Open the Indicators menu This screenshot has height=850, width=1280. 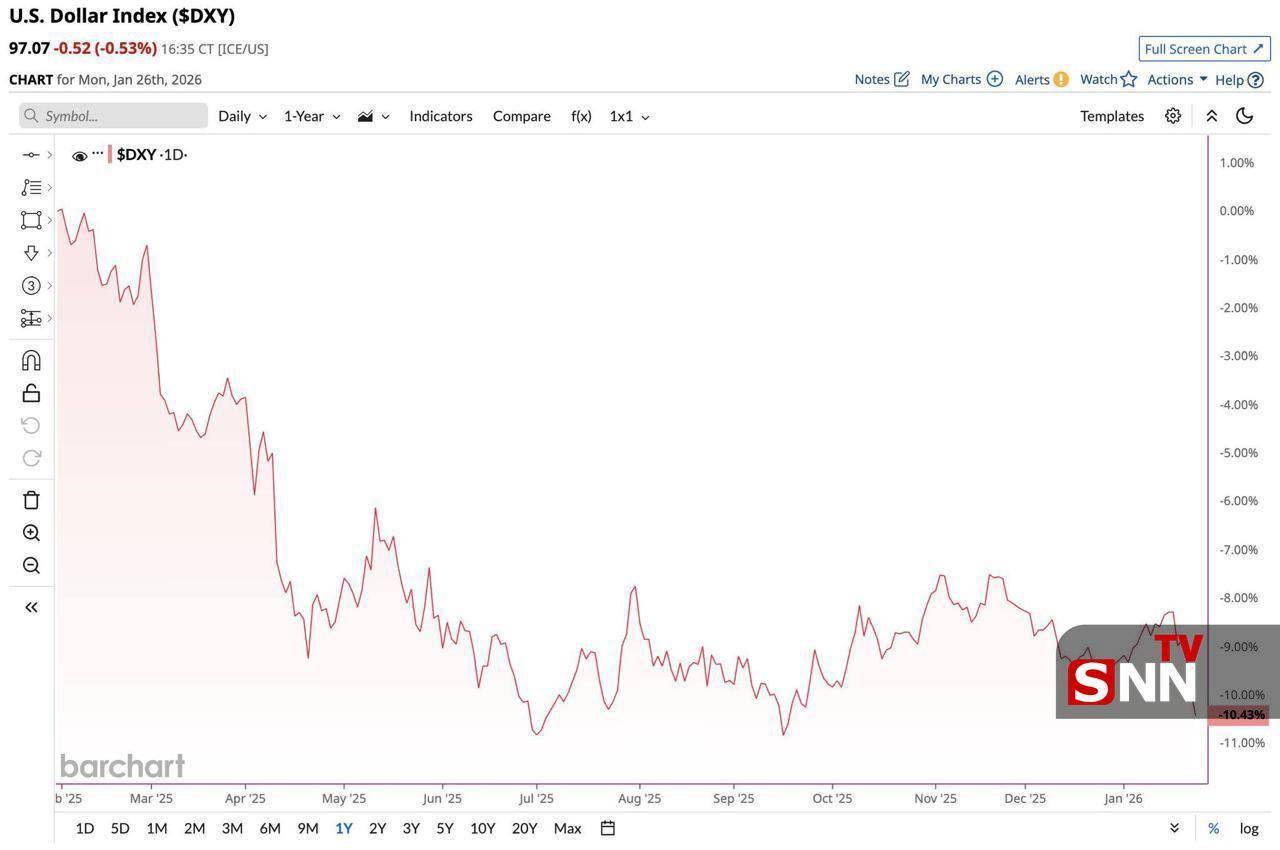[440, 116]
